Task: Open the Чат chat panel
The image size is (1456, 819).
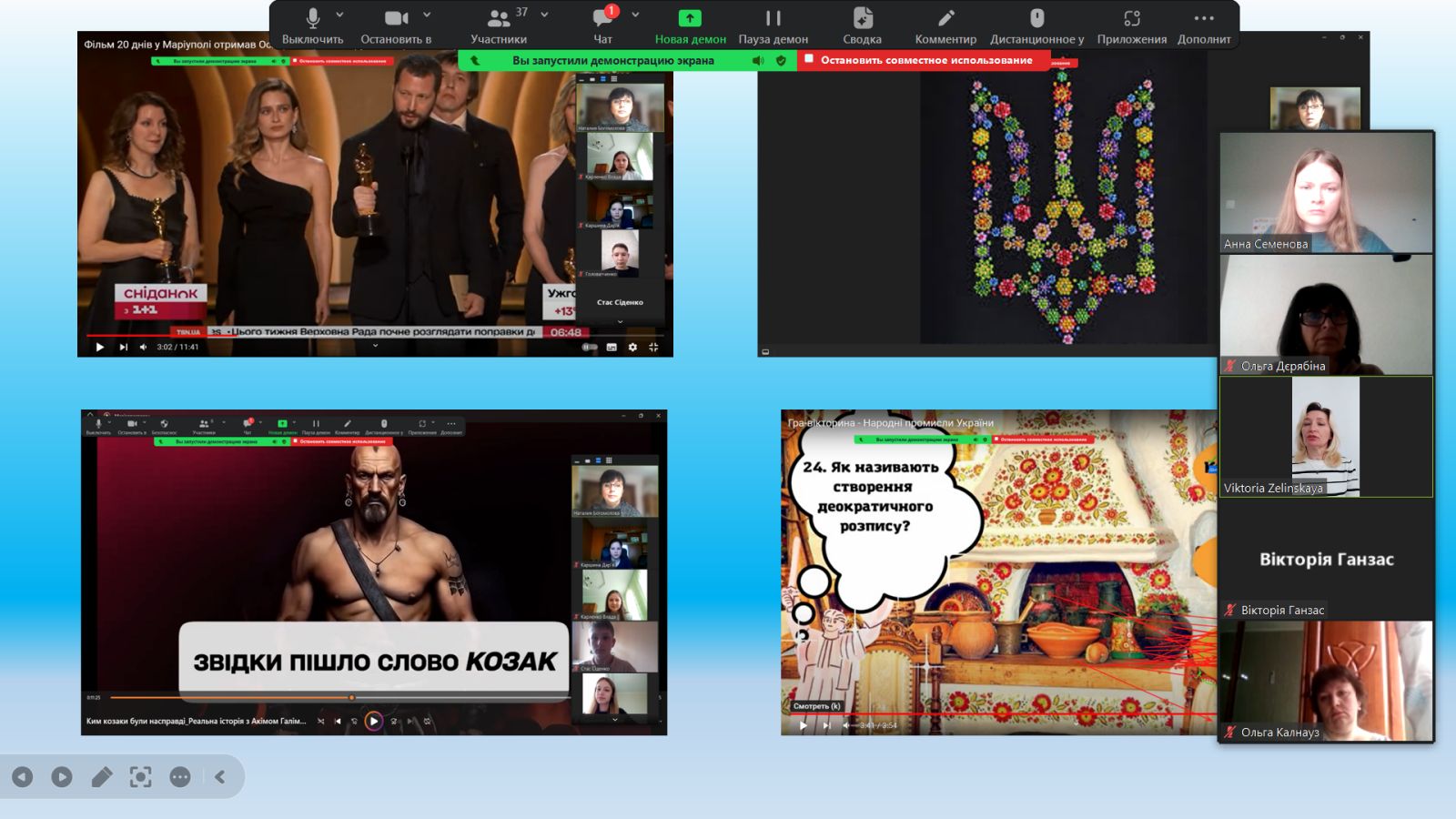Action: pos(603,25)
